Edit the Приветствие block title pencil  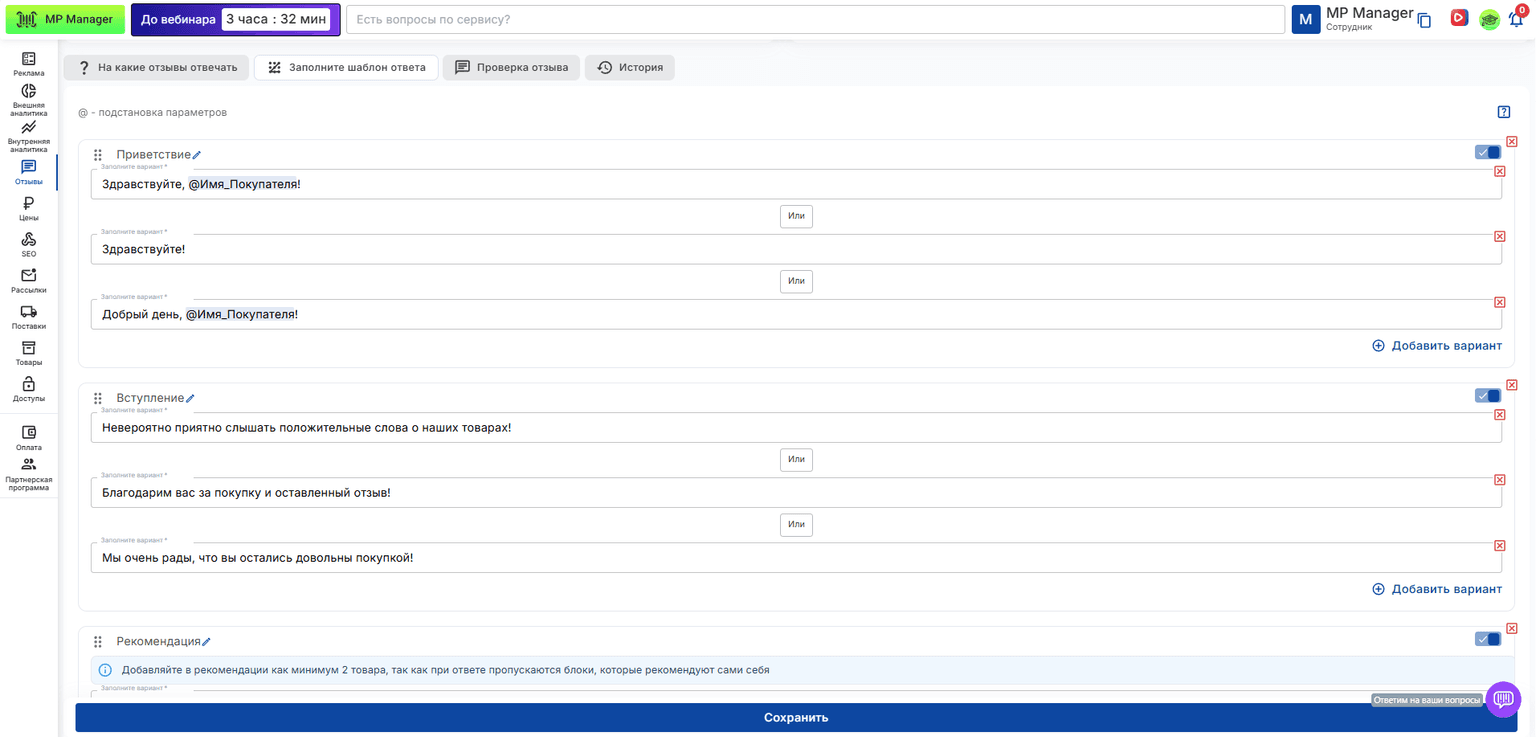[x=197, y=155]
